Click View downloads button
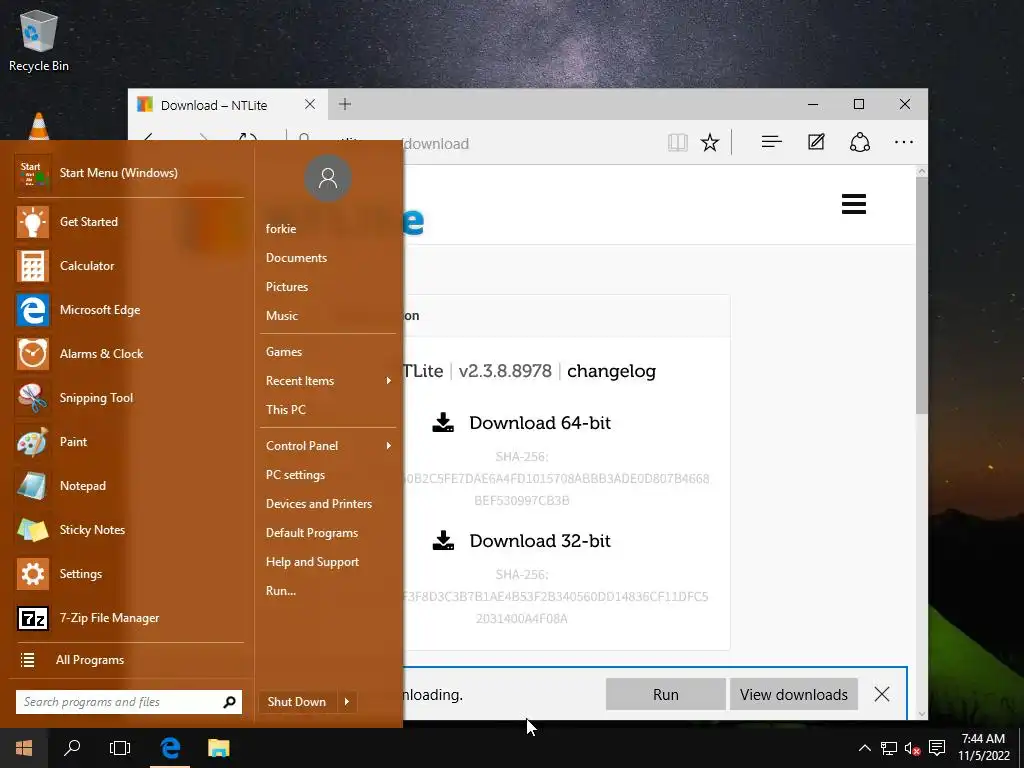 click(793, 694)
